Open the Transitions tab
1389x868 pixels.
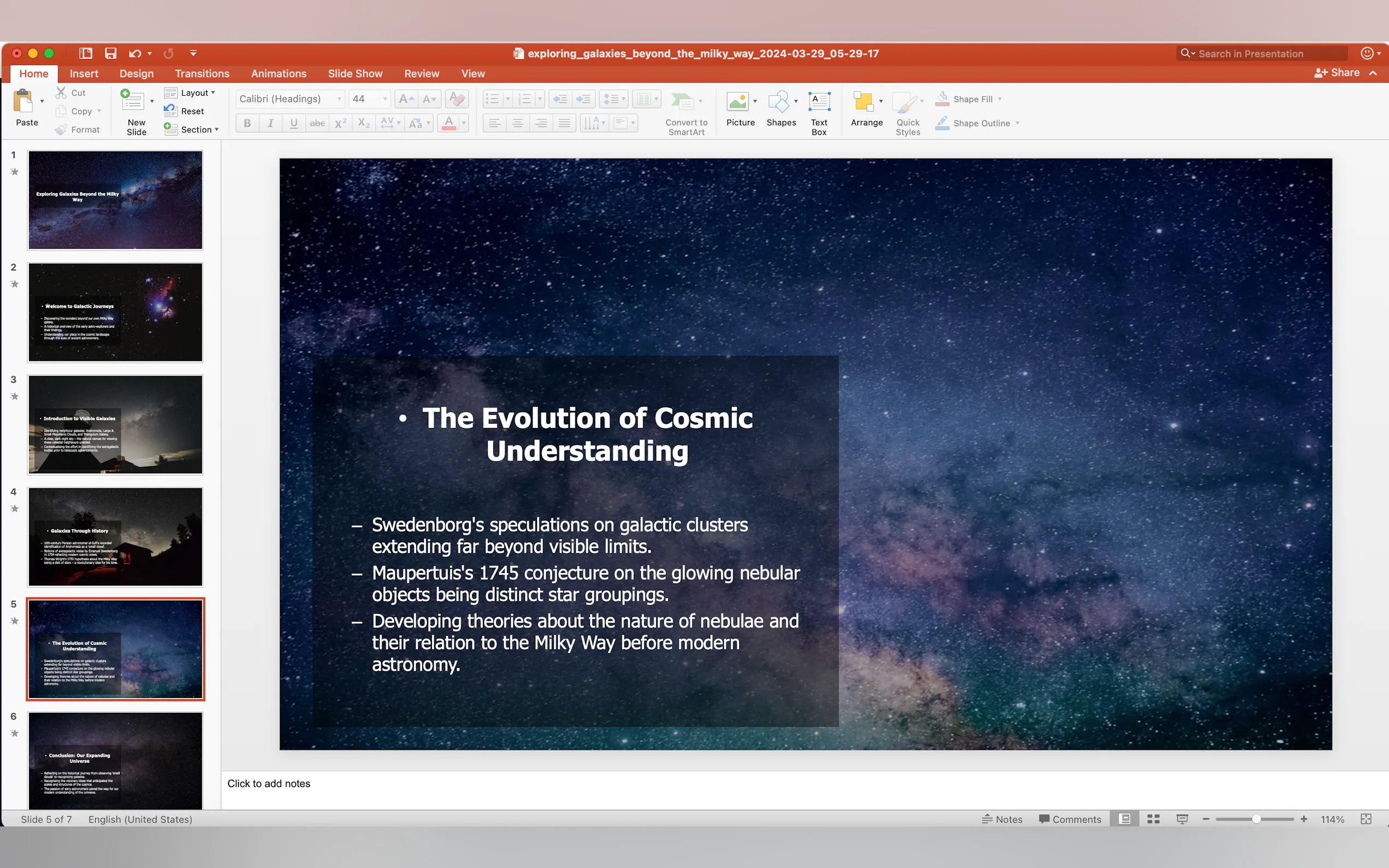(202, 73)
